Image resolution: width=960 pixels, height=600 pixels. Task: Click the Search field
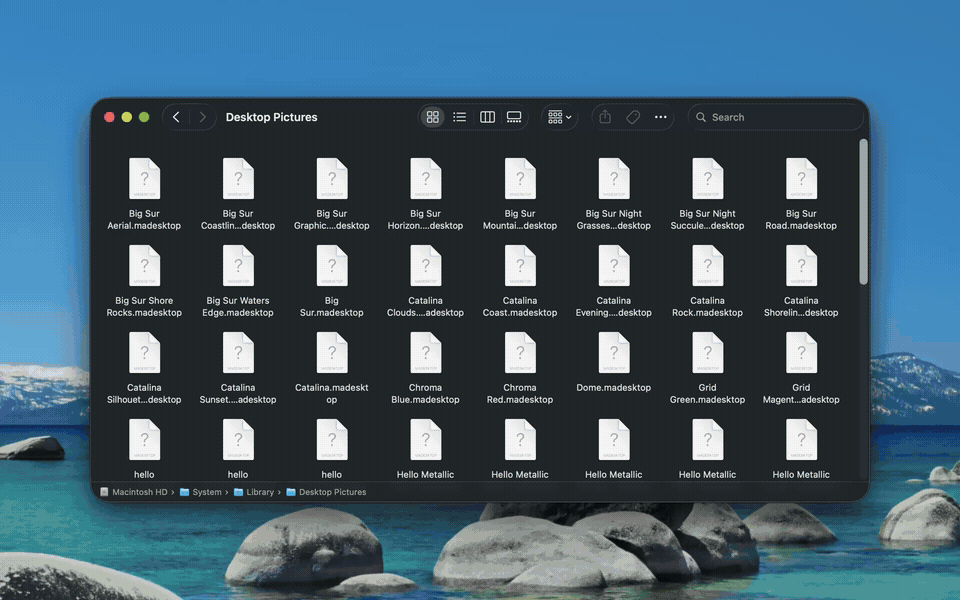coord(775,117)
